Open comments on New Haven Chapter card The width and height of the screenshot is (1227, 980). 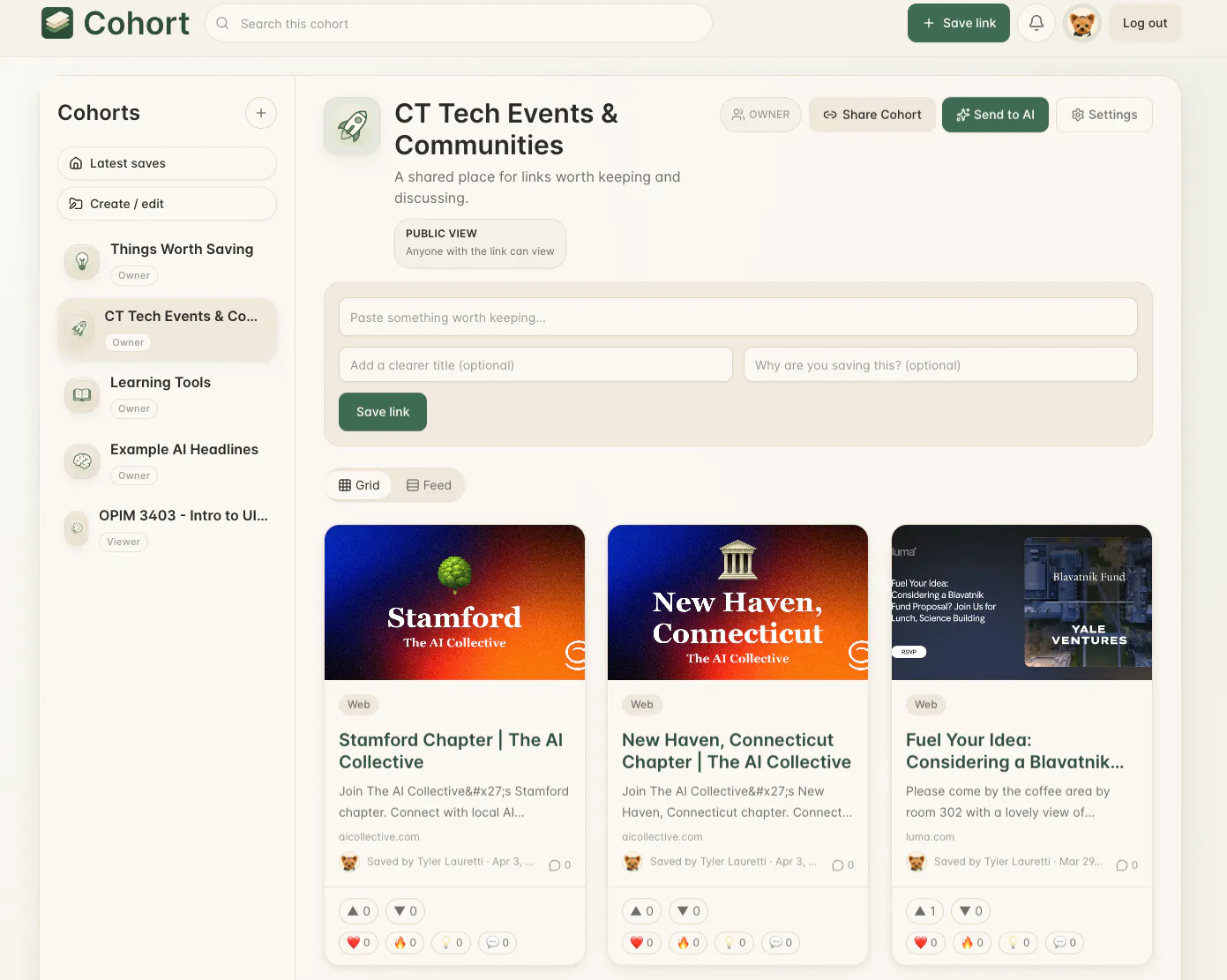coord(842,865)
